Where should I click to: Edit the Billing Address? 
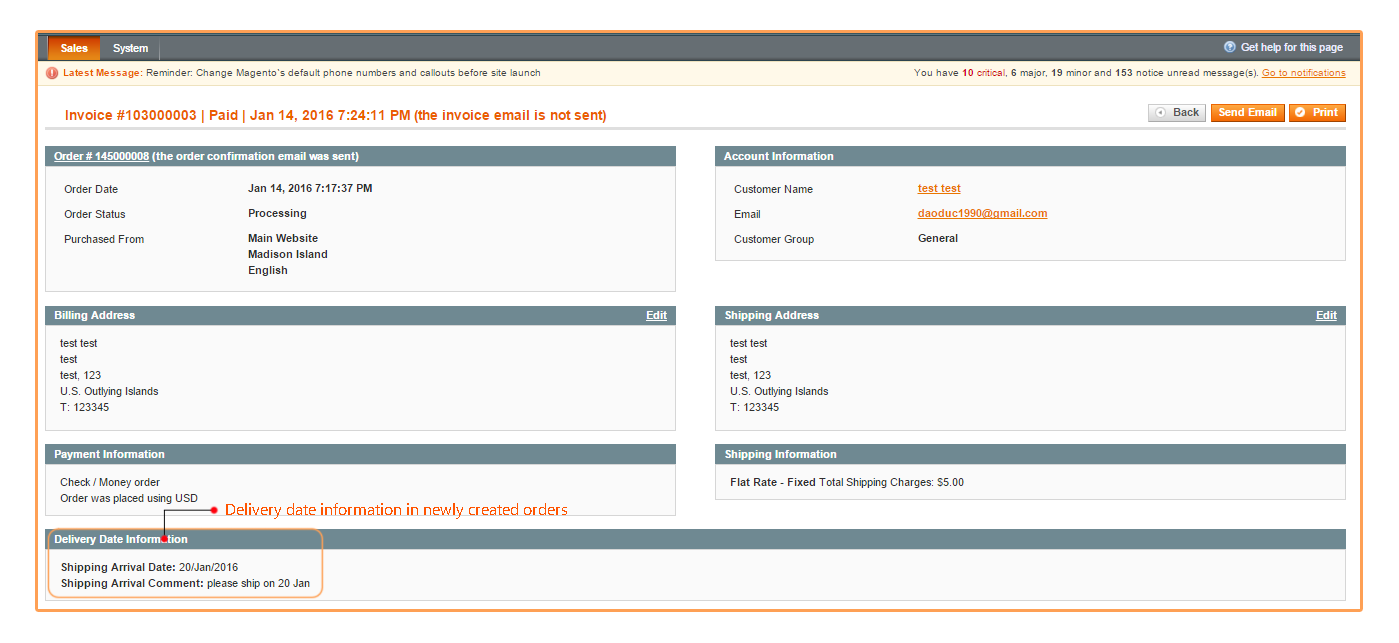(x=656, y=315)
